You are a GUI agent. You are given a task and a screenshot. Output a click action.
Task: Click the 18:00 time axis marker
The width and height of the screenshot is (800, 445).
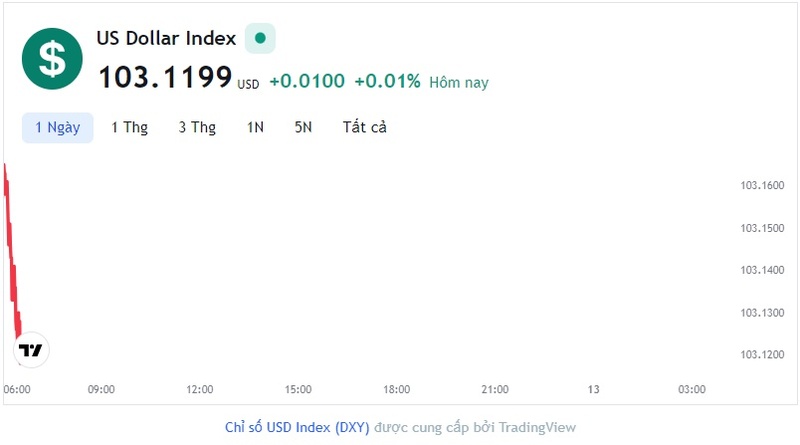pos(396,389)
